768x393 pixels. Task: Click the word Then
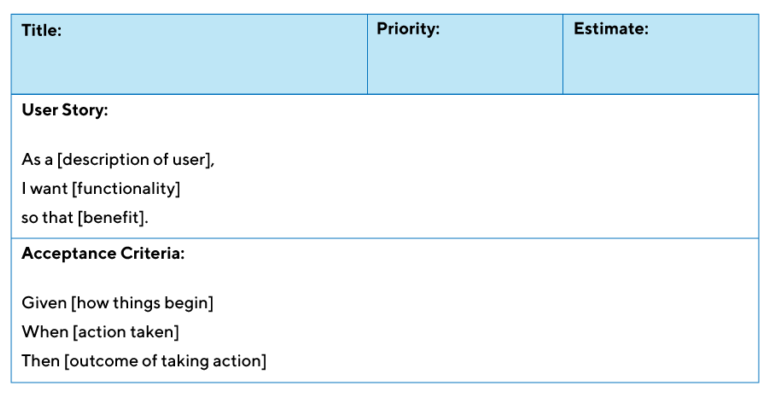[x=41, y=361]
